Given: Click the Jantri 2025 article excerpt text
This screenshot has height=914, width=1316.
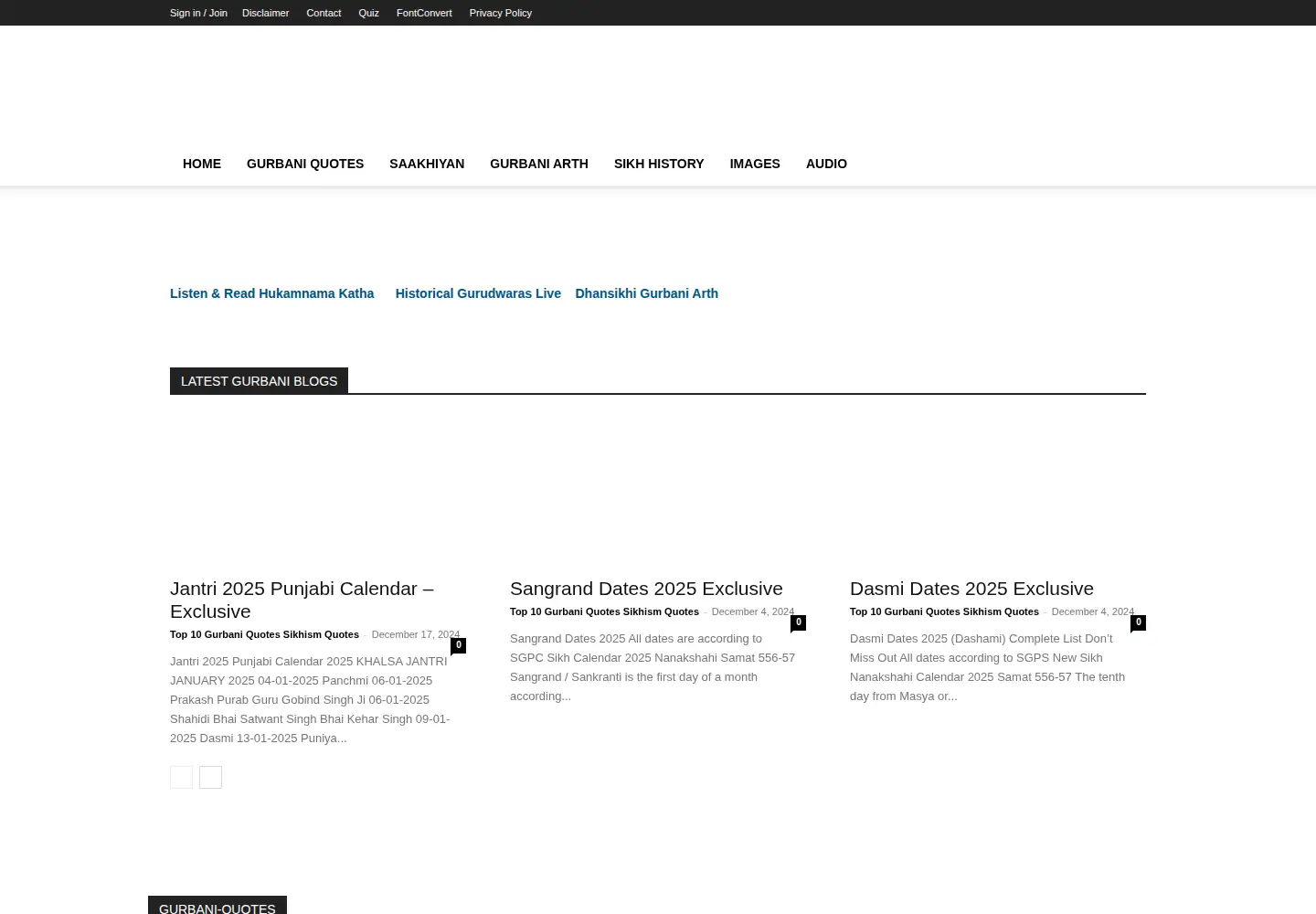Looking at the screenshot, I should click(310, 699).
